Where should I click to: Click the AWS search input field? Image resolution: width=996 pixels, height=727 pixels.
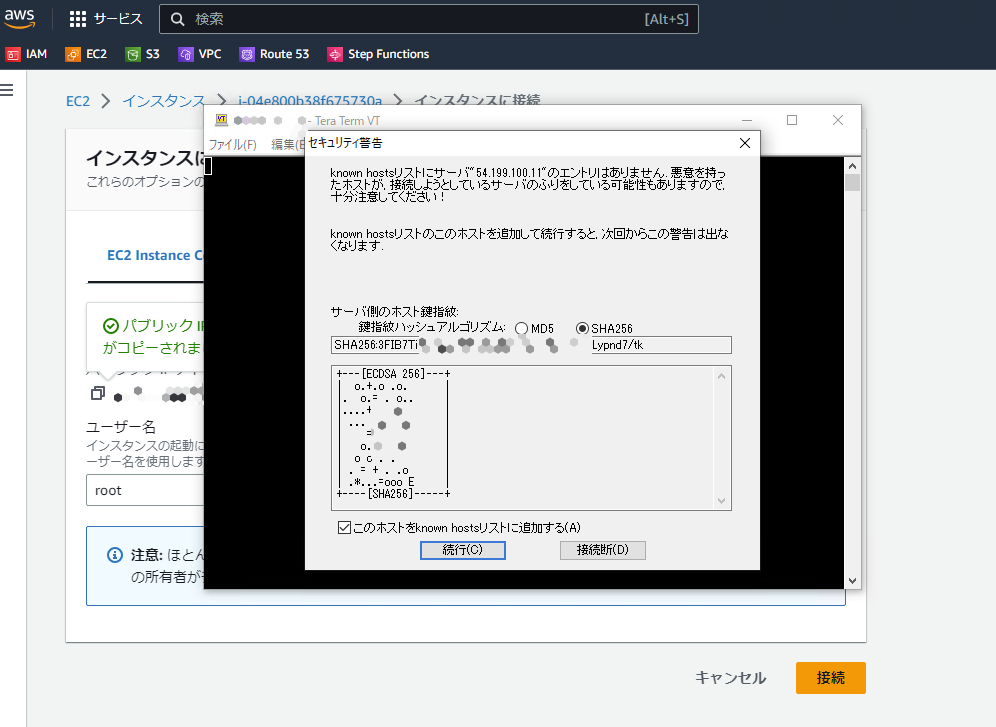tap(429, 19)
